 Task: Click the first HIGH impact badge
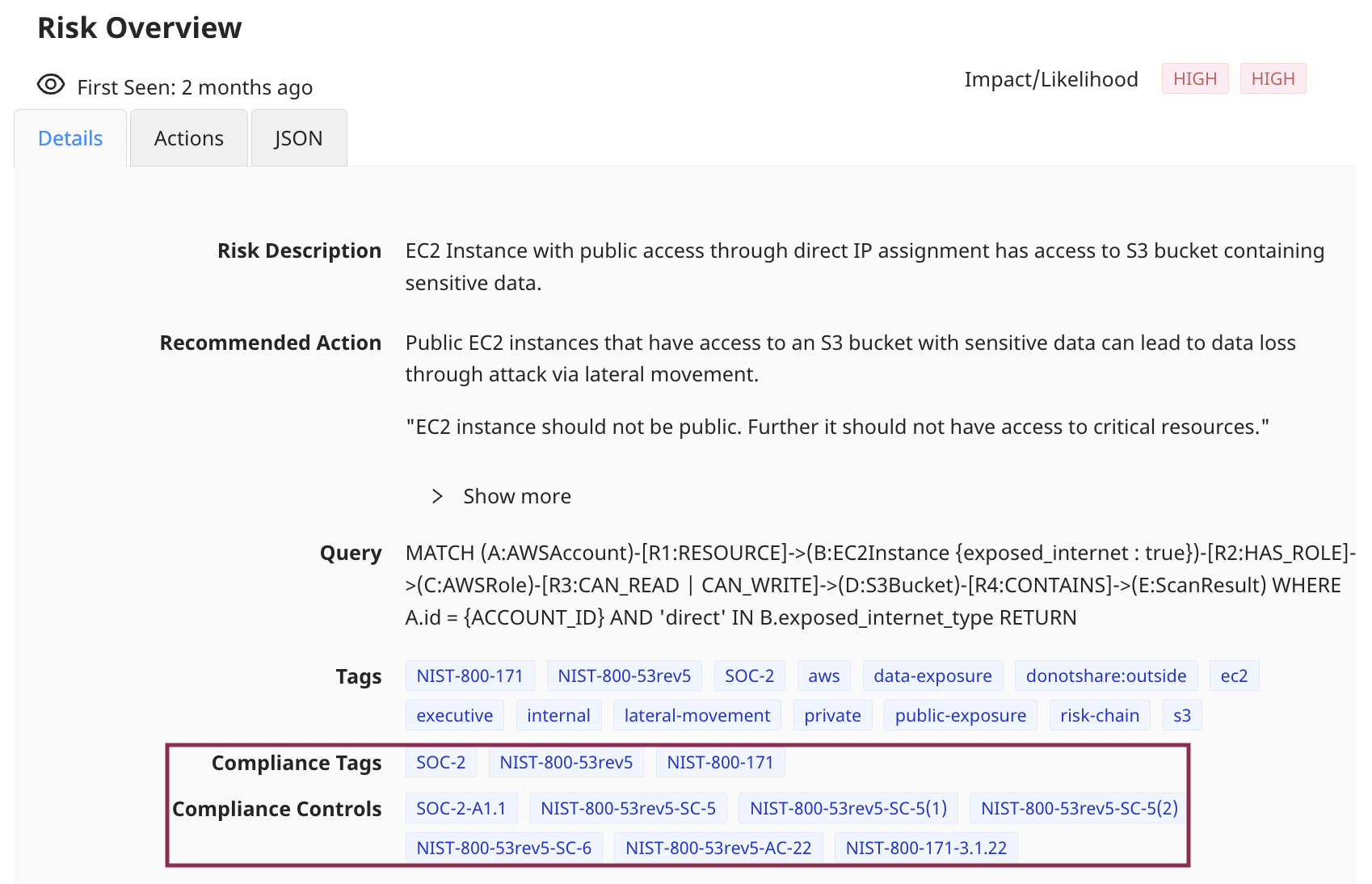(1195, 78)
